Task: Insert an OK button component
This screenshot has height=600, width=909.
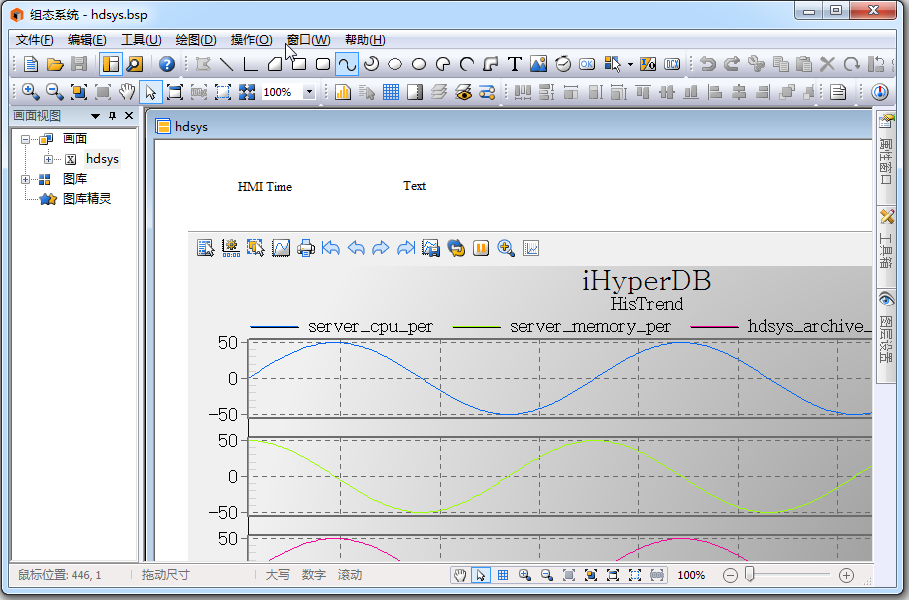Action: (x=587, y=64)
